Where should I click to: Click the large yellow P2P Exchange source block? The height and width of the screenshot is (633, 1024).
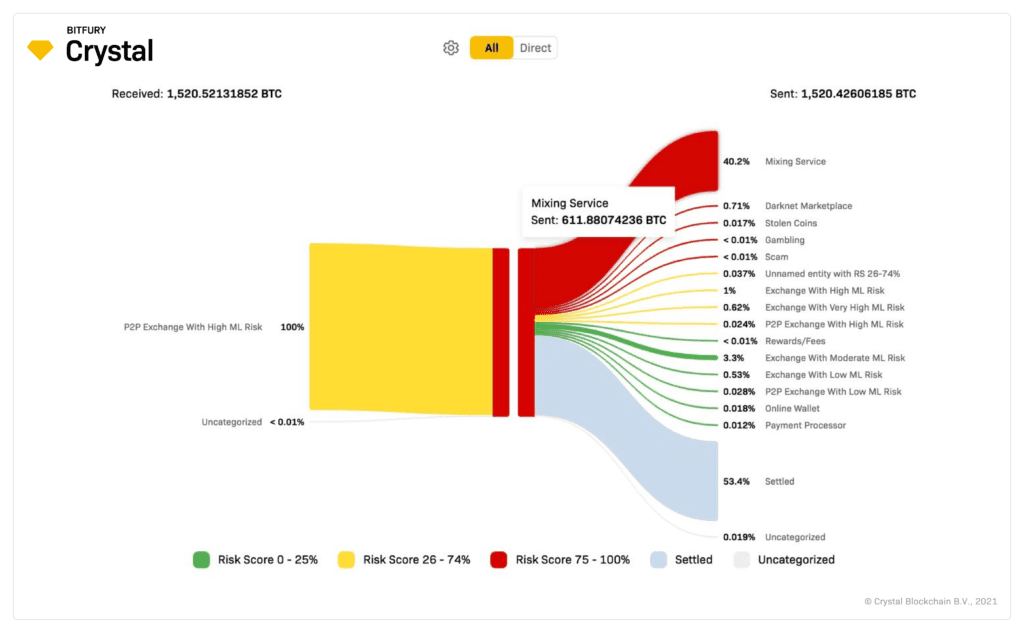point(400,329)
